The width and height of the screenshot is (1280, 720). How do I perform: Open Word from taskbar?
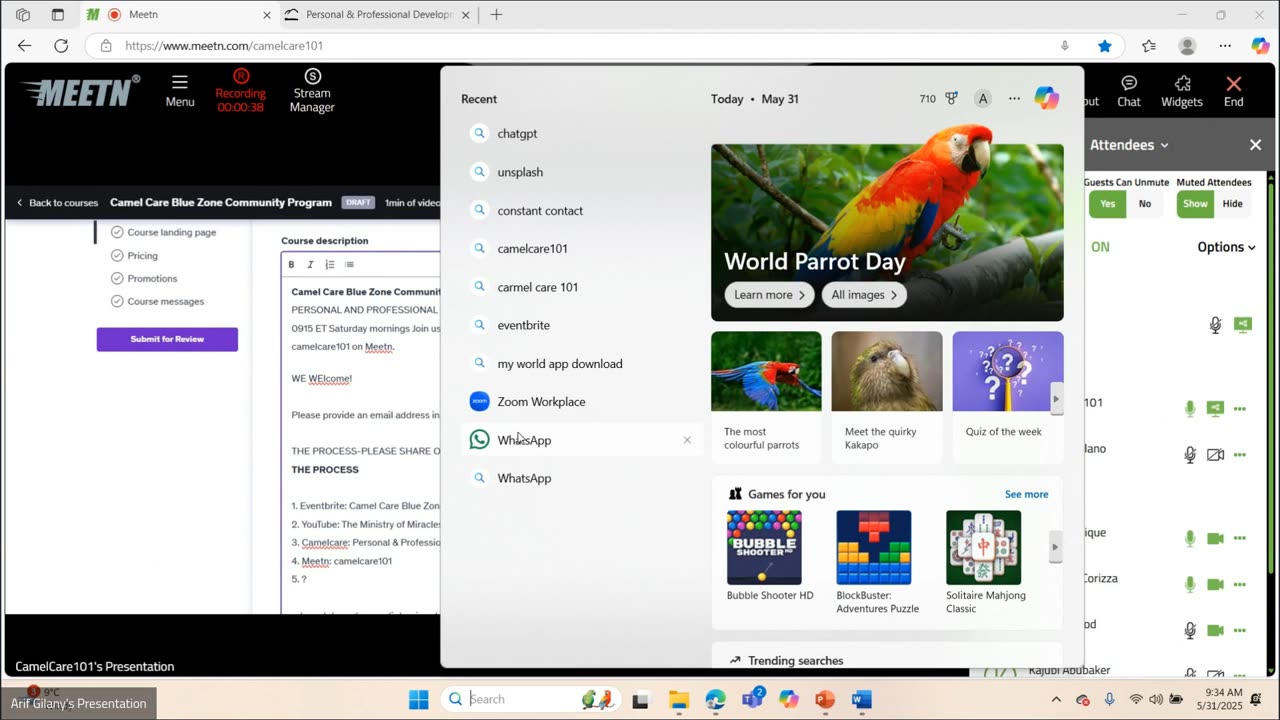click(862, 699)
